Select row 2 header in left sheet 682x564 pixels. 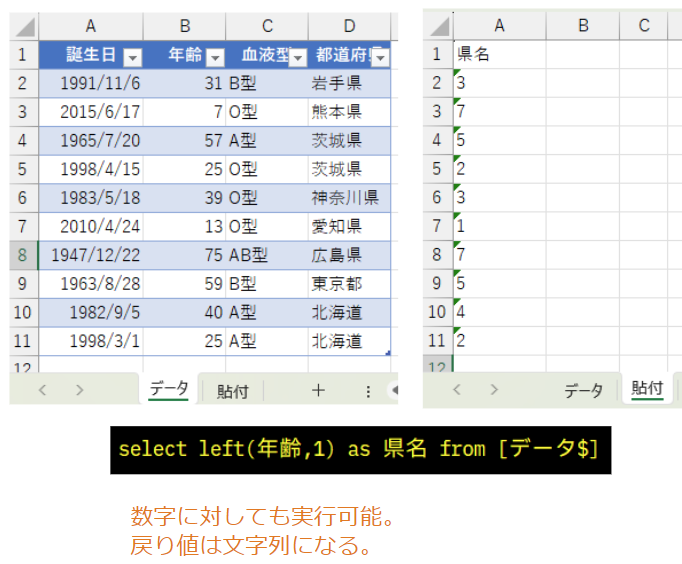(23, 83)
